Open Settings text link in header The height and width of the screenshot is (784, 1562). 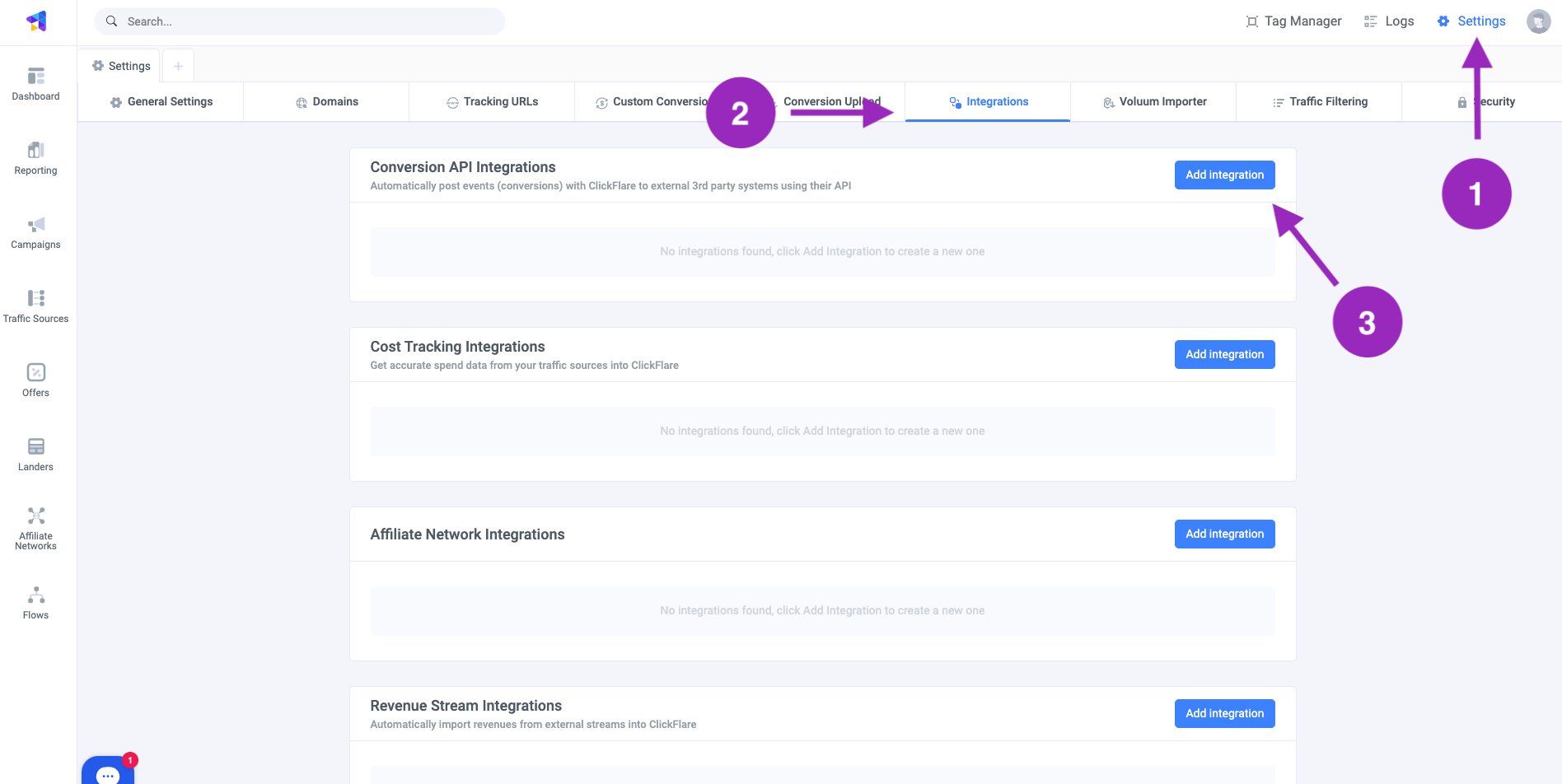tap(1481, 21)
